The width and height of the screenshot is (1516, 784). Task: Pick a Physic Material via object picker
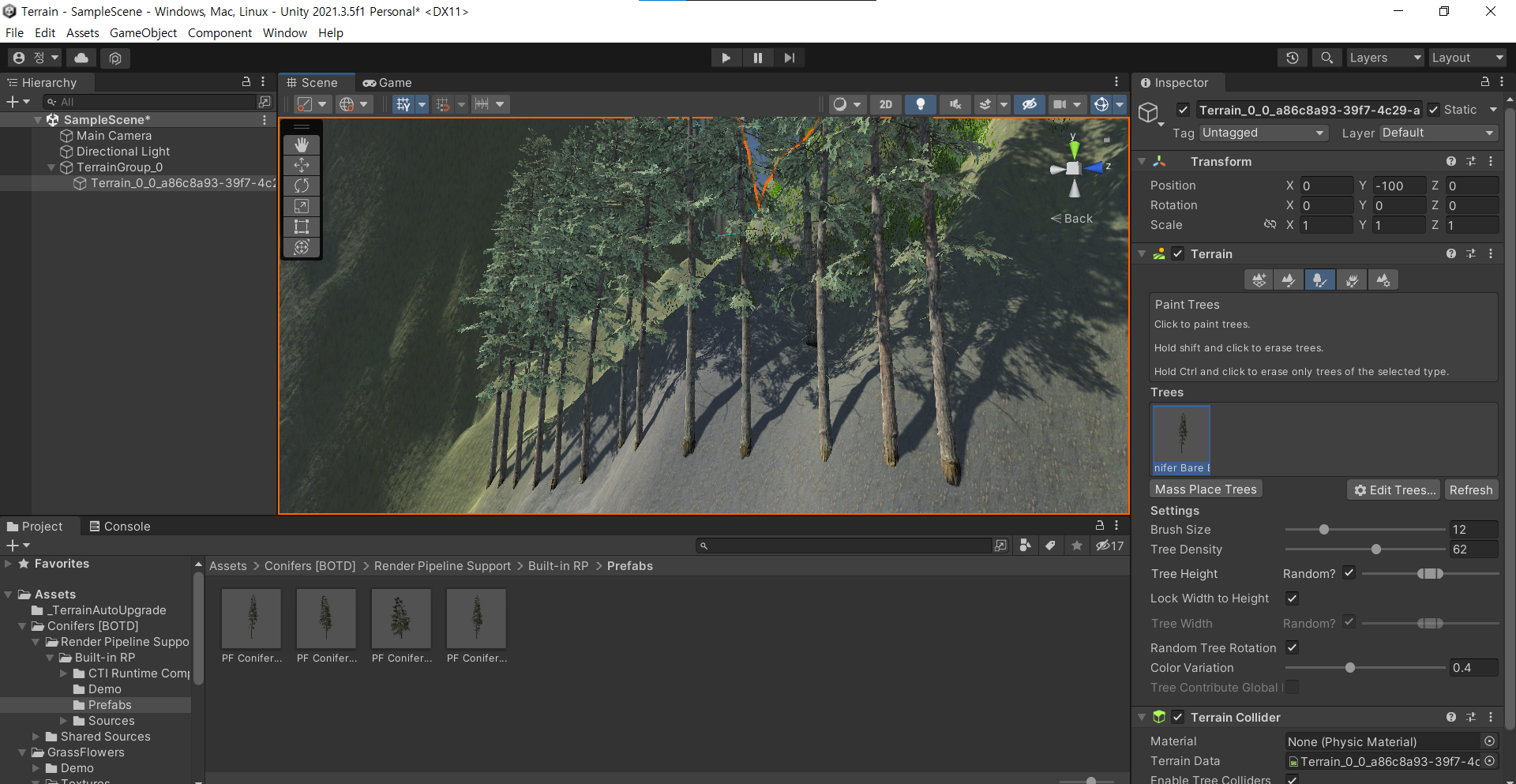pos(1489,741)
